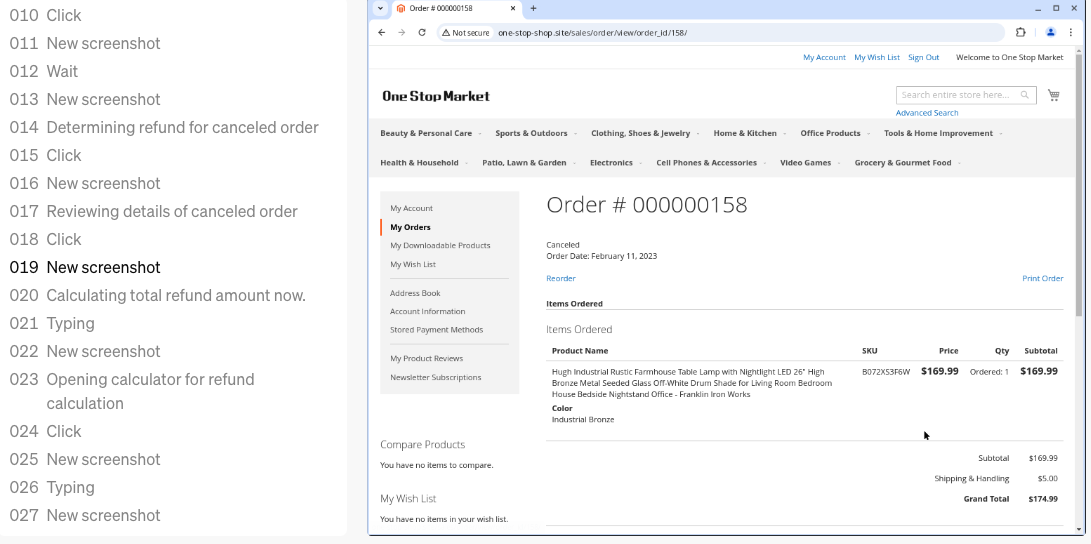The height and width of the screenshot is (544, 1091).
Task: Select the Items Ordered tab heading
Action: 574,304
